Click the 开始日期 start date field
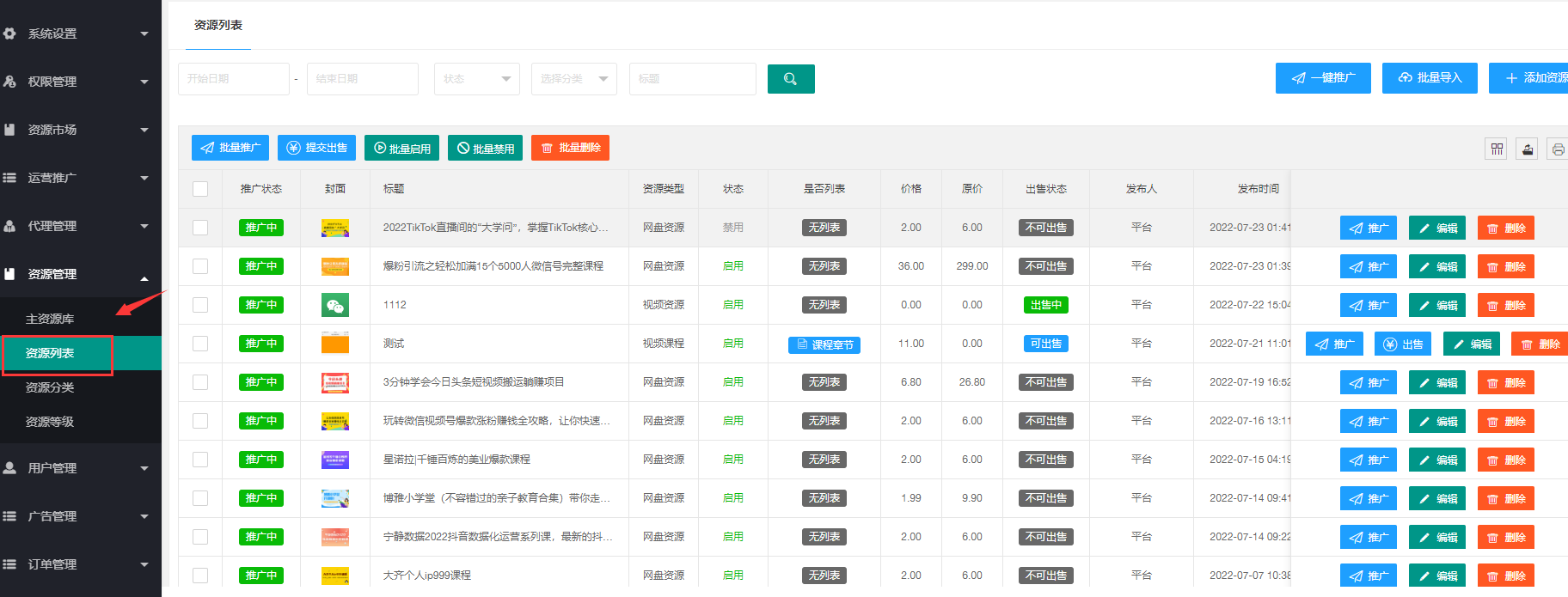Viewport: 1568px width, 597px height. 233,79
